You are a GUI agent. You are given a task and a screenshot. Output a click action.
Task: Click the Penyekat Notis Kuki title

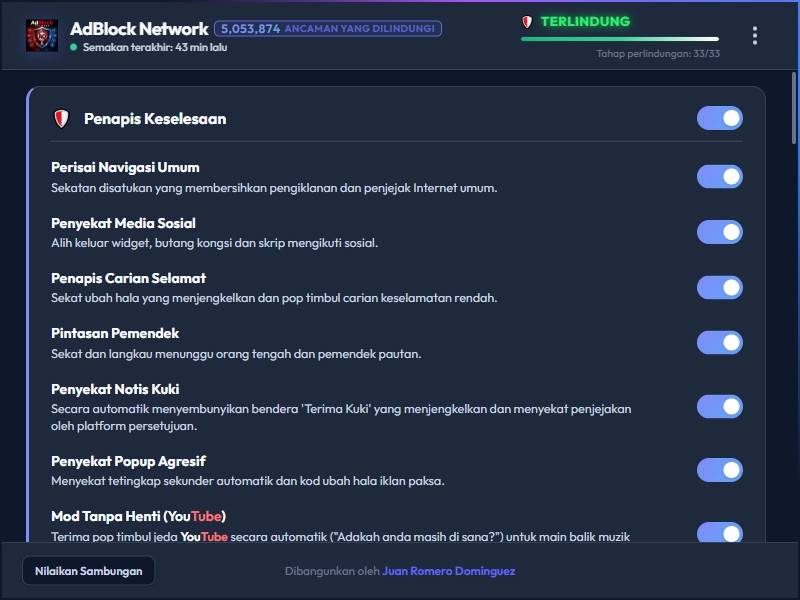coord(115,389)
